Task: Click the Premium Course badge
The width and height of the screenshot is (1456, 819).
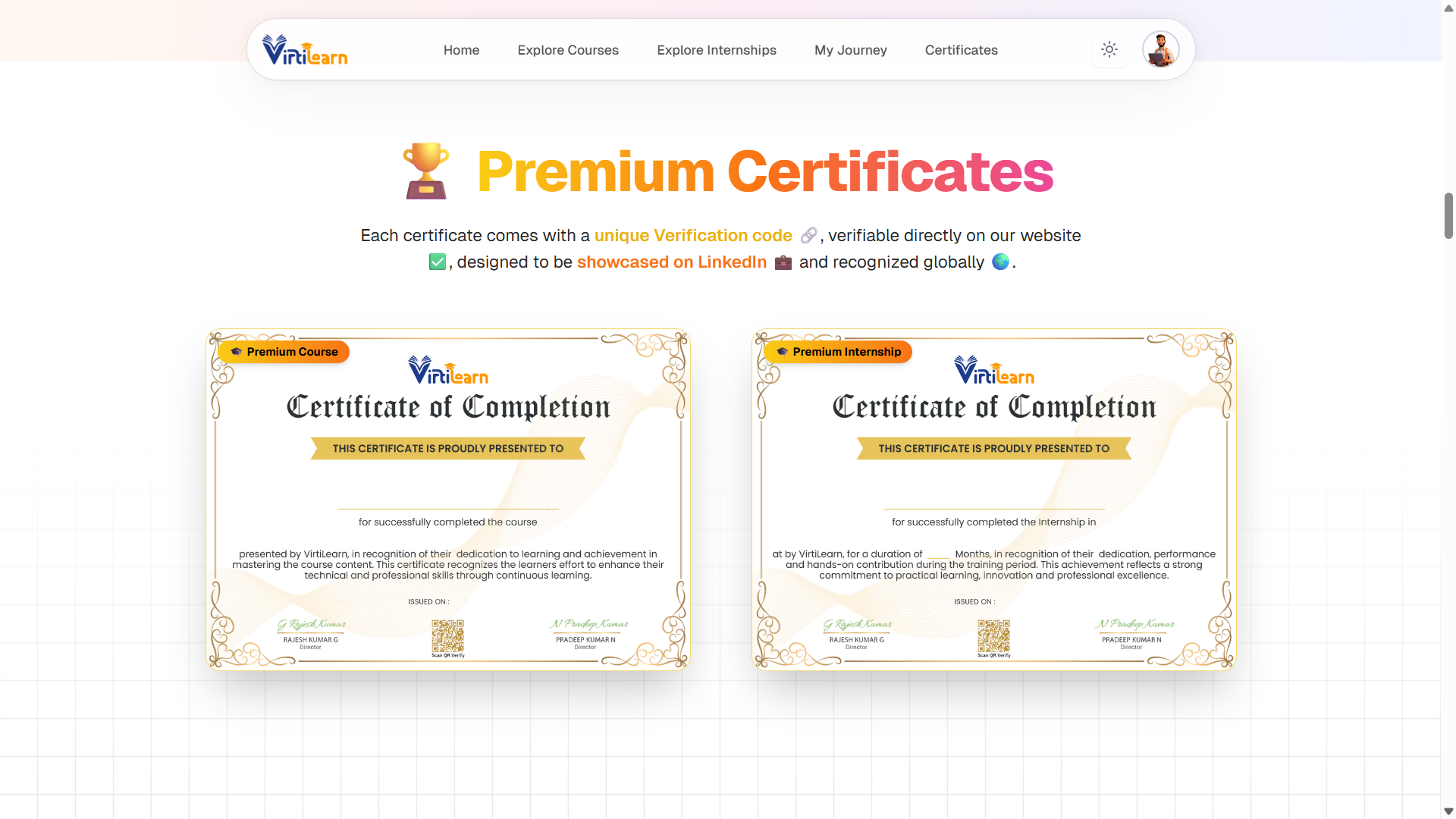Action: pyautogui.click(x=284, y=352)
